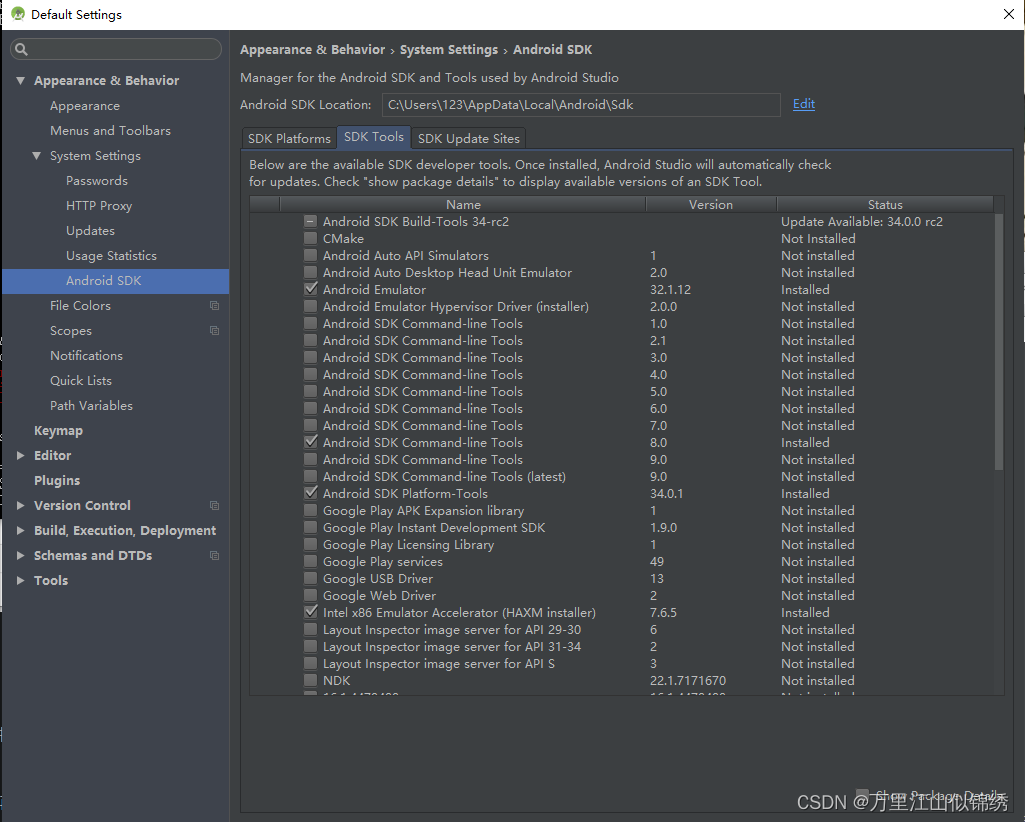Open the SDK Update Sites tab
The image size is (1025, 822).
[x=469, y=139]
